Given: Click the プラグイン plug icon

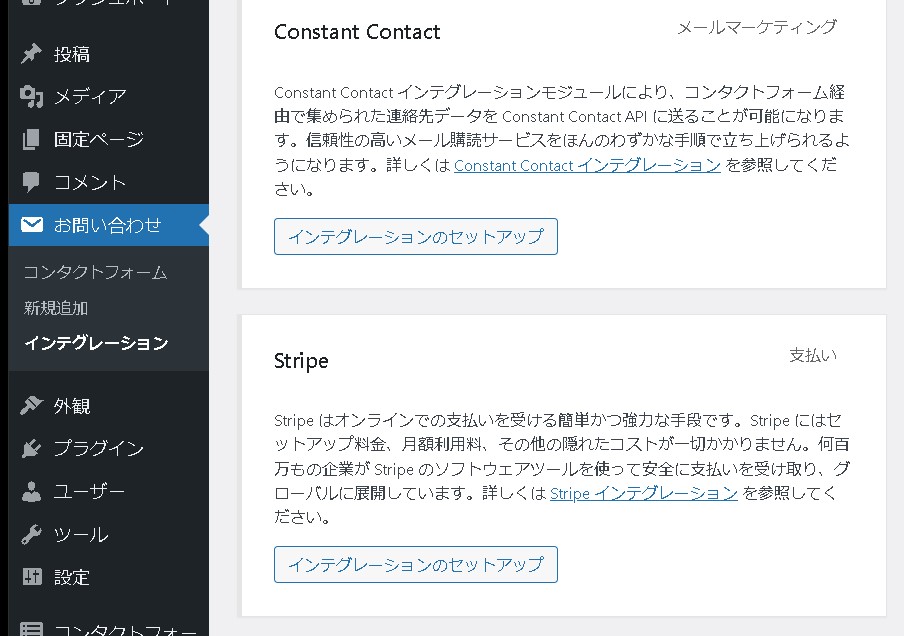Looking at the screenshot, I should click(32, 448).
